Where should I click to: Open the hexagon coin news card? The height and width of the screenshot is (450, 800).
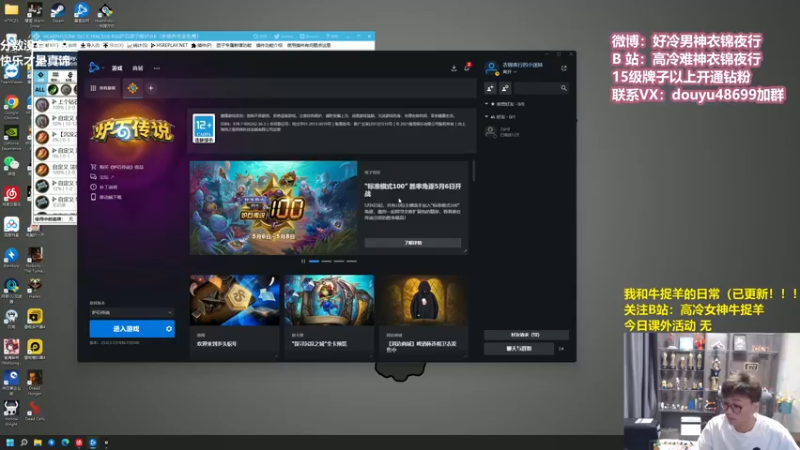[235, 315]
